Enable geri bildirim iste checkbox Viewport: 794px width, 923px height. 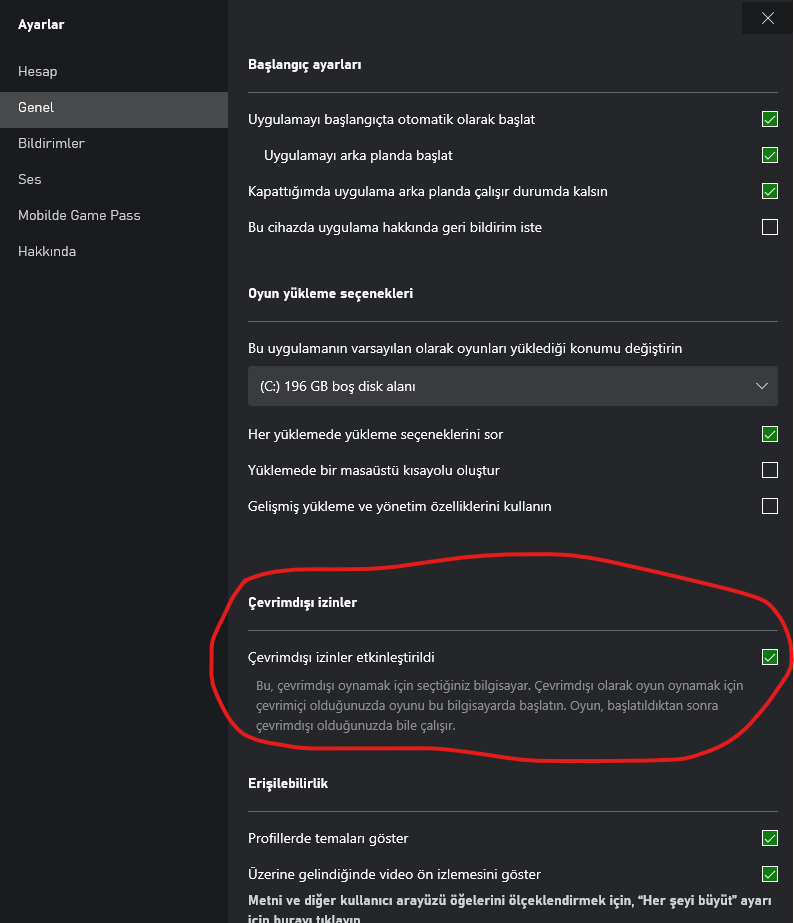[x=770, y=227]
